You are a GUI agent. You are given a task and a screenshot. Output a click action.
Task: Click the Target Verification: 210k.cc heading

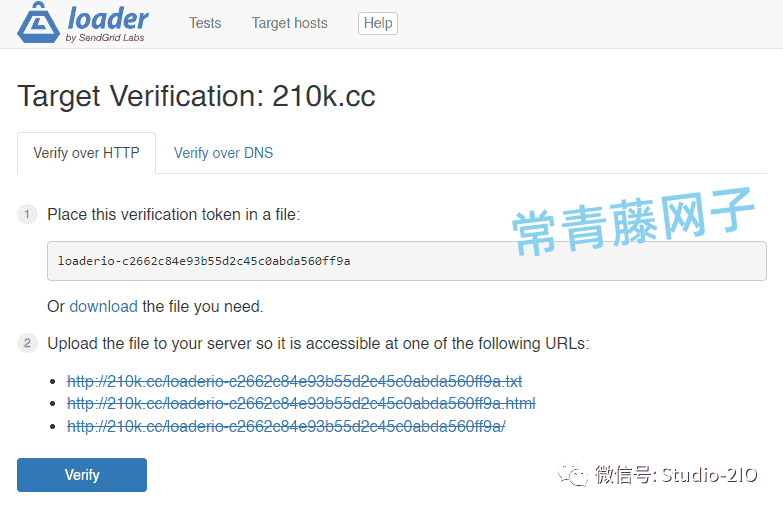pos(196,96)
